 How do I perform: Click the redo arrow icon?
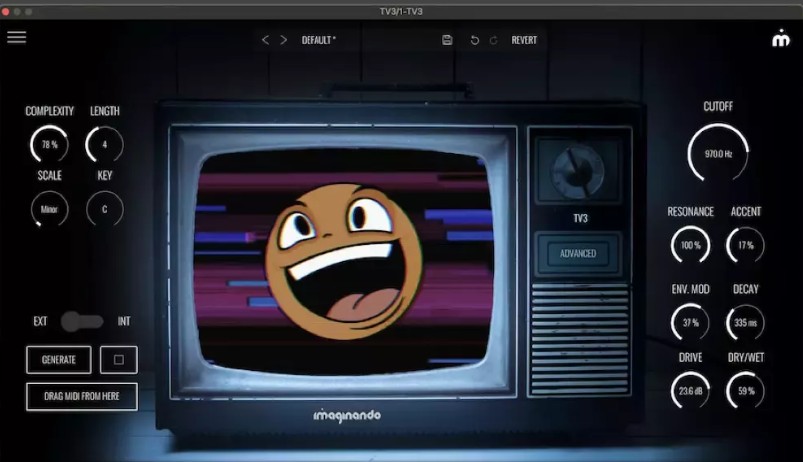(493, 40)
